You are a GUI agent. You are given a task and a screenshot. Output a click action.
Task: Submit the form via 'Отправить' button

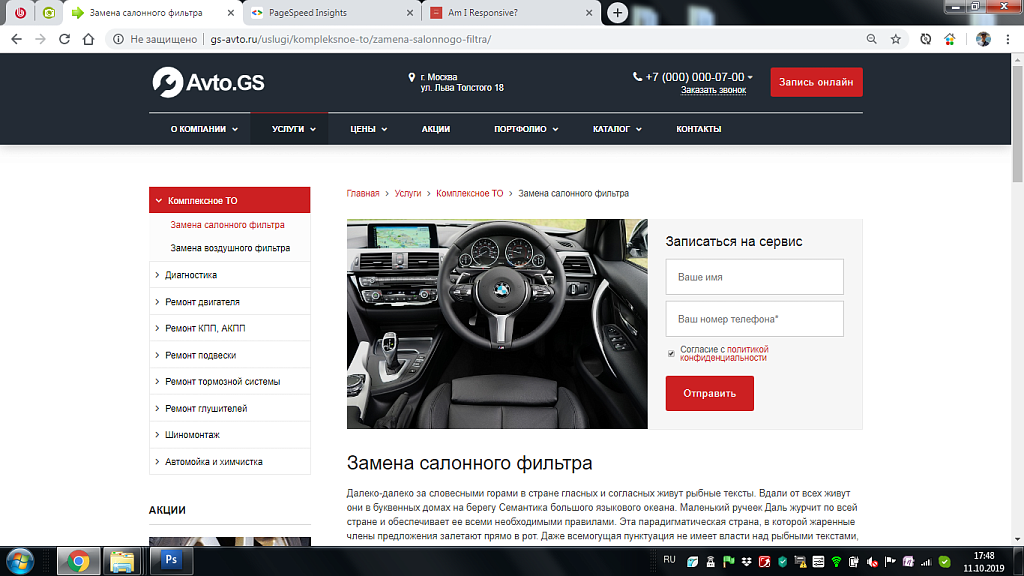tap(709, 393)
